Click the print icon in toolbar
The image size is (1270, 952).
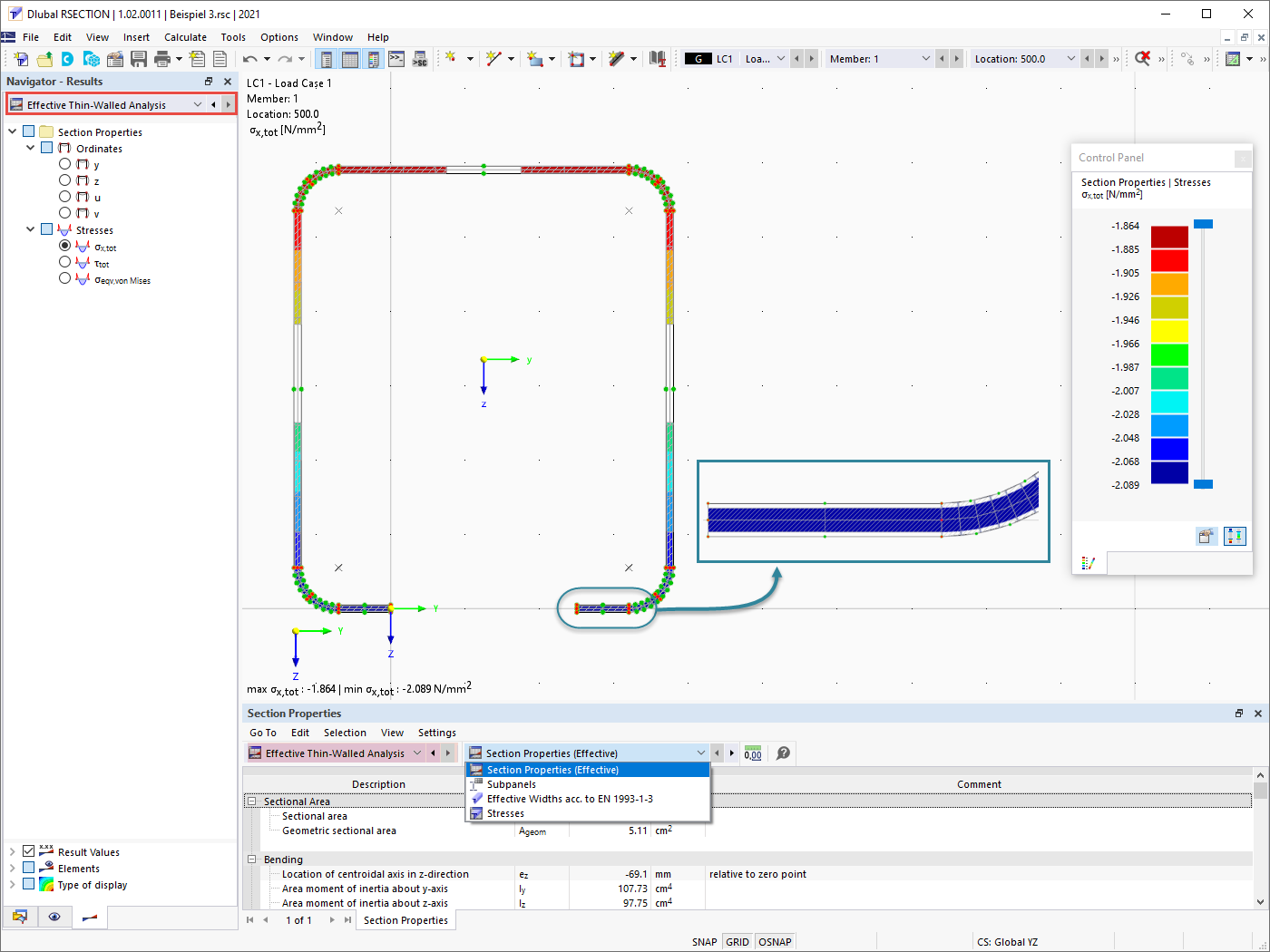(162, 59)
